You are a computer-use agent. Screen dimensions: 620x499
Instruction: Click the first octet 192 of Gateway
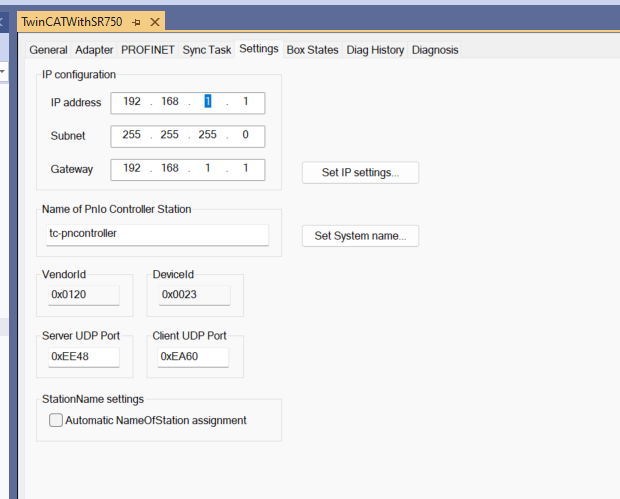point(132,168)
